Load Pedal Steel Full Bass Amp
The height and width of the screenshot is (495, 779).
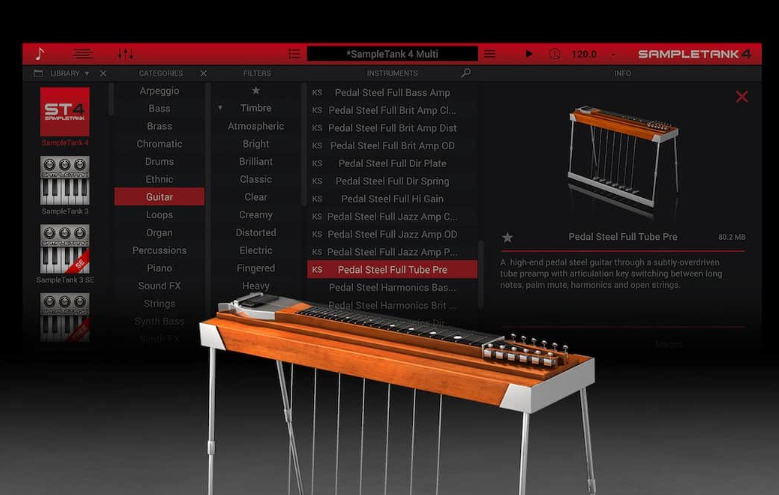tap(392, 92)
